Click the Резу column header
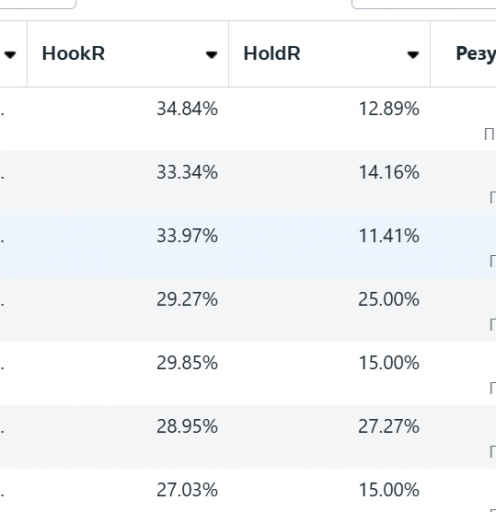 476,54
